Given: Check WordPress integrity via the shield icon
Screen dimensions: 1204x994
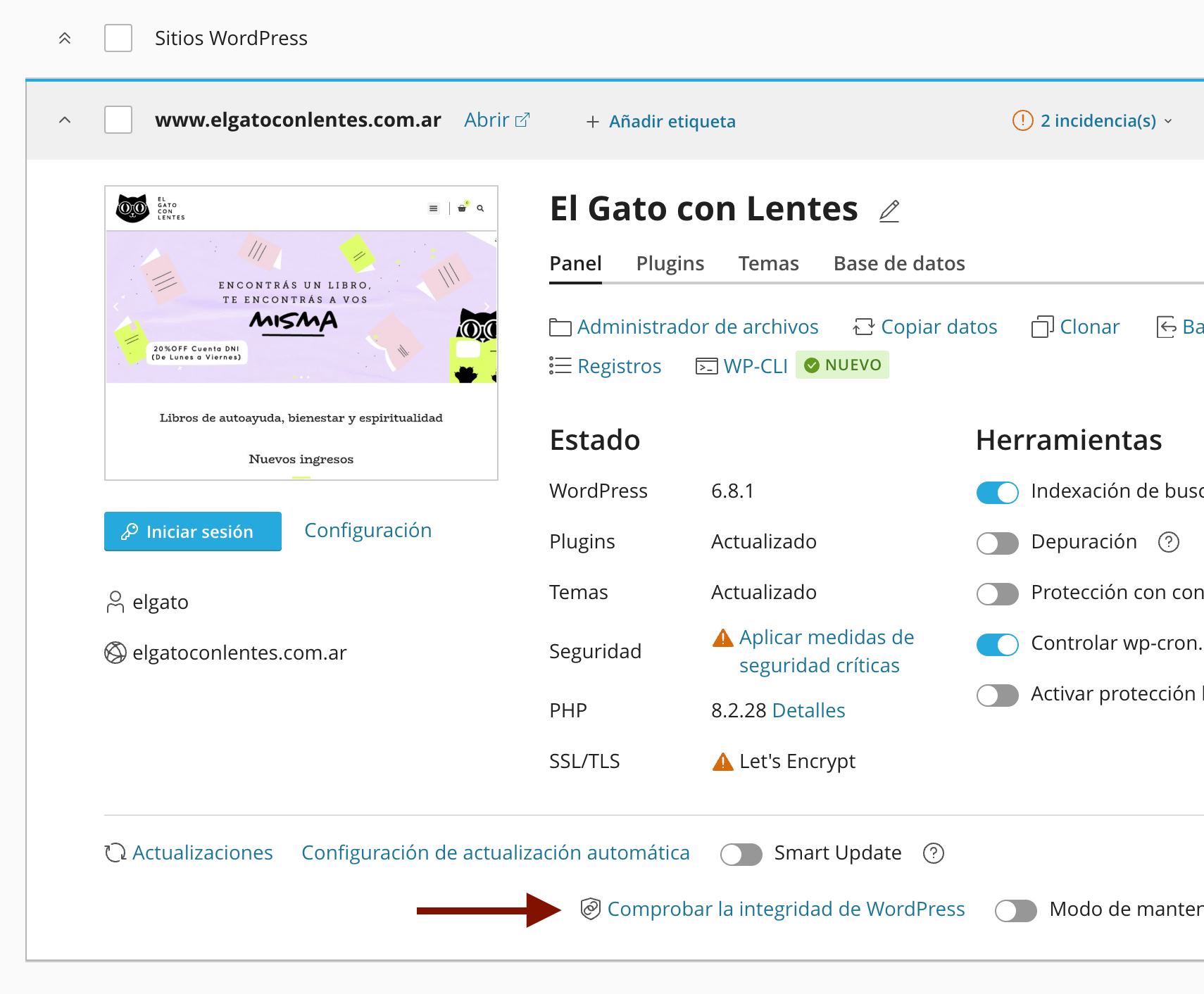Looking at the screenshot, I should coord(590,909).
